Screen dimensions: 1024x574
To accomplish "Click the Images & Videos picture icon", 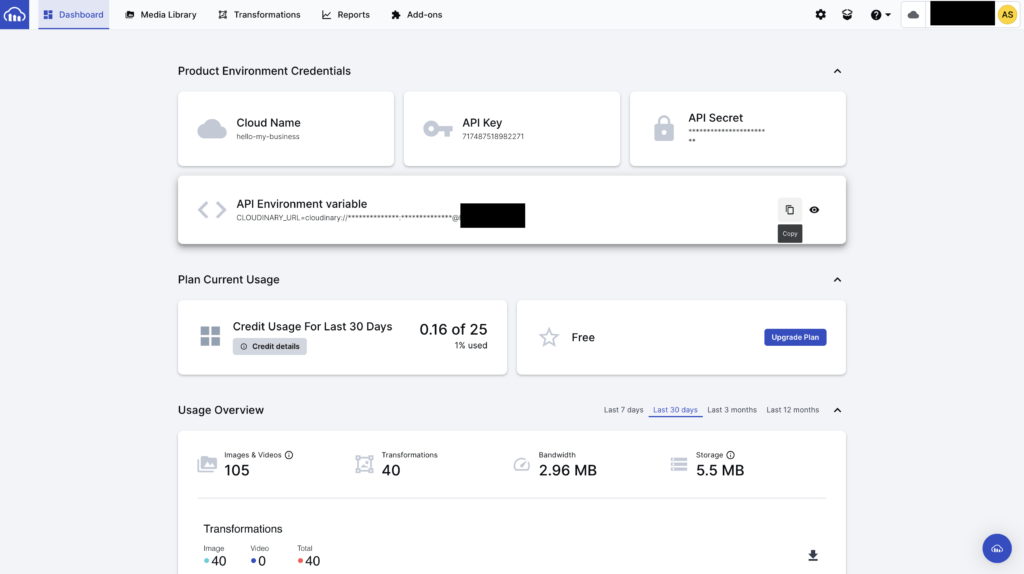I will (x=207, y=464).
